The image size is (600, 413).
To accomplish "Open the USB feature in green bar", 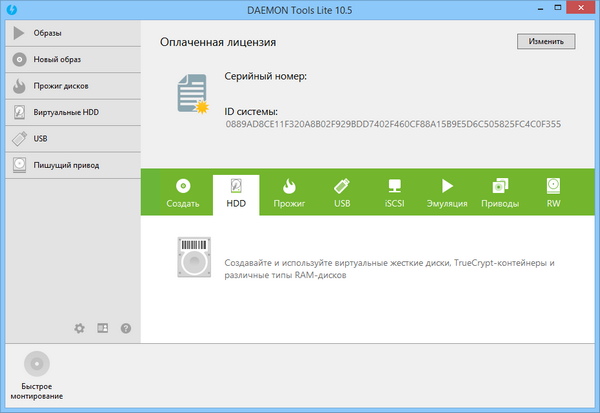I will pyautogui.click(x=342, y=193).
